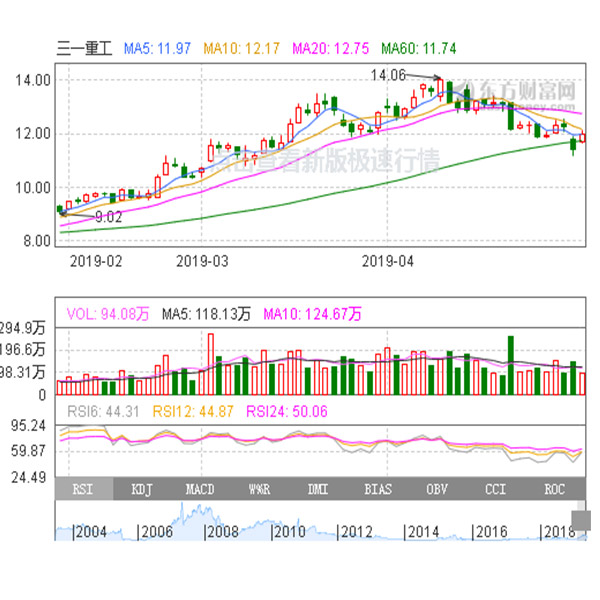Click the 三一重工 stock title
Viewport: 600px width, 600px height.
[83, 47]
